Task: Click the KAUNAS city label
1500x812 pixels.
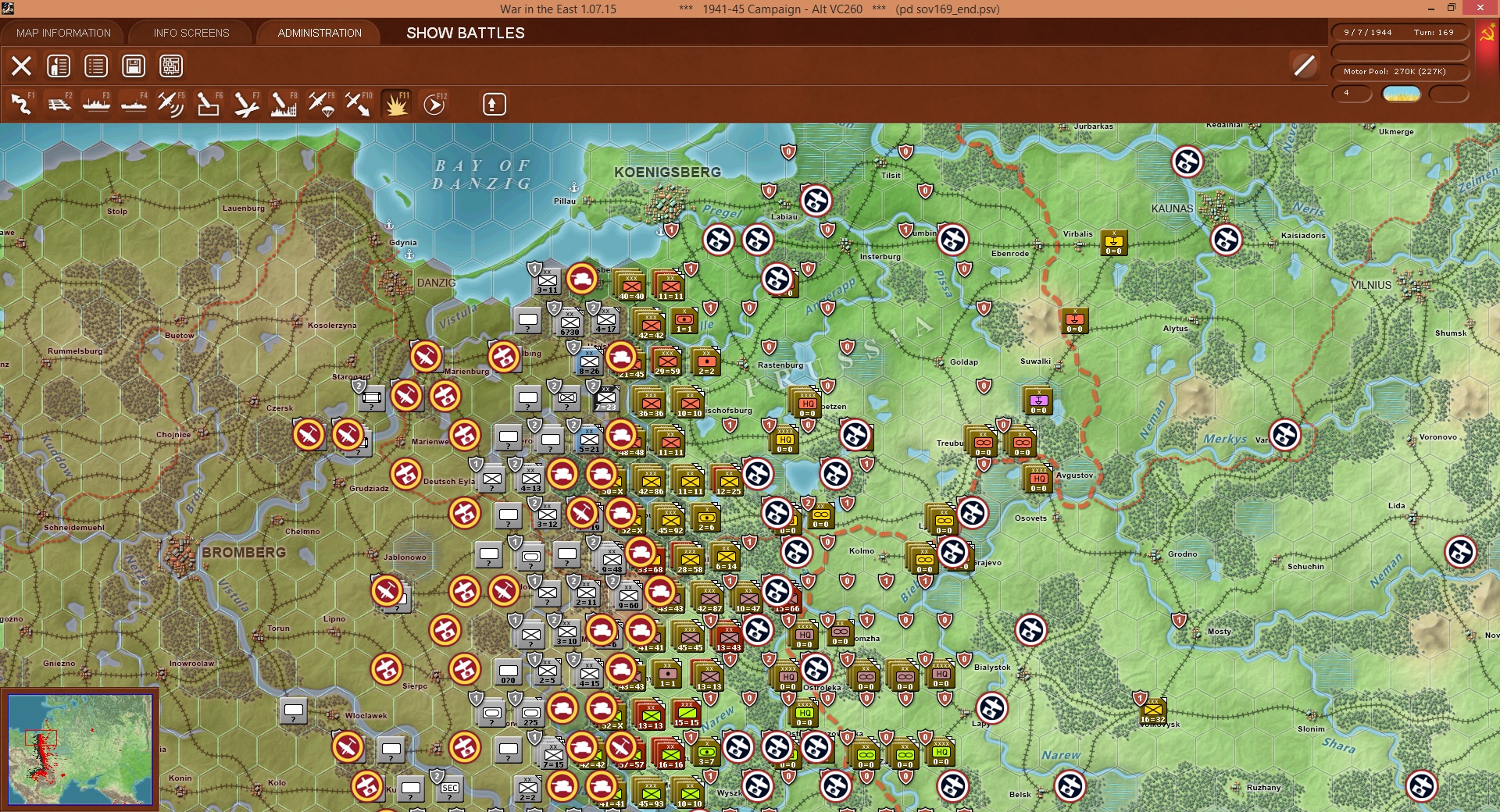Action: 1172,208
